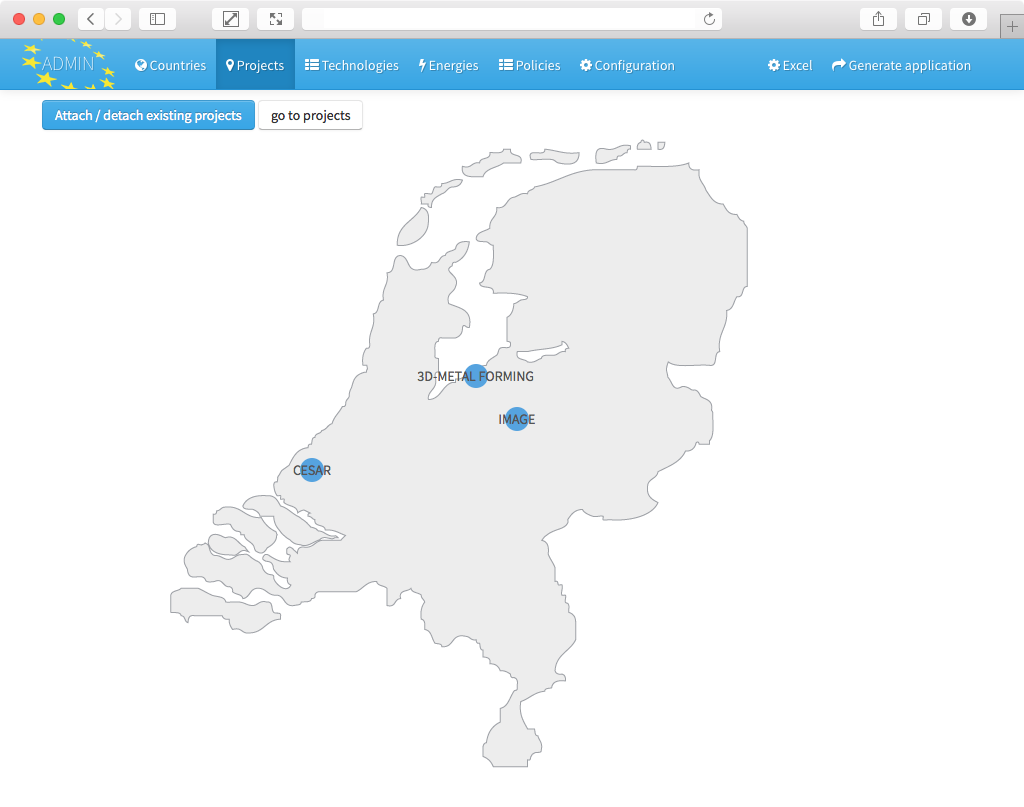Select the Projects nav tab
This screenshot has width=1024, height=807.
[x=255, y=65]
